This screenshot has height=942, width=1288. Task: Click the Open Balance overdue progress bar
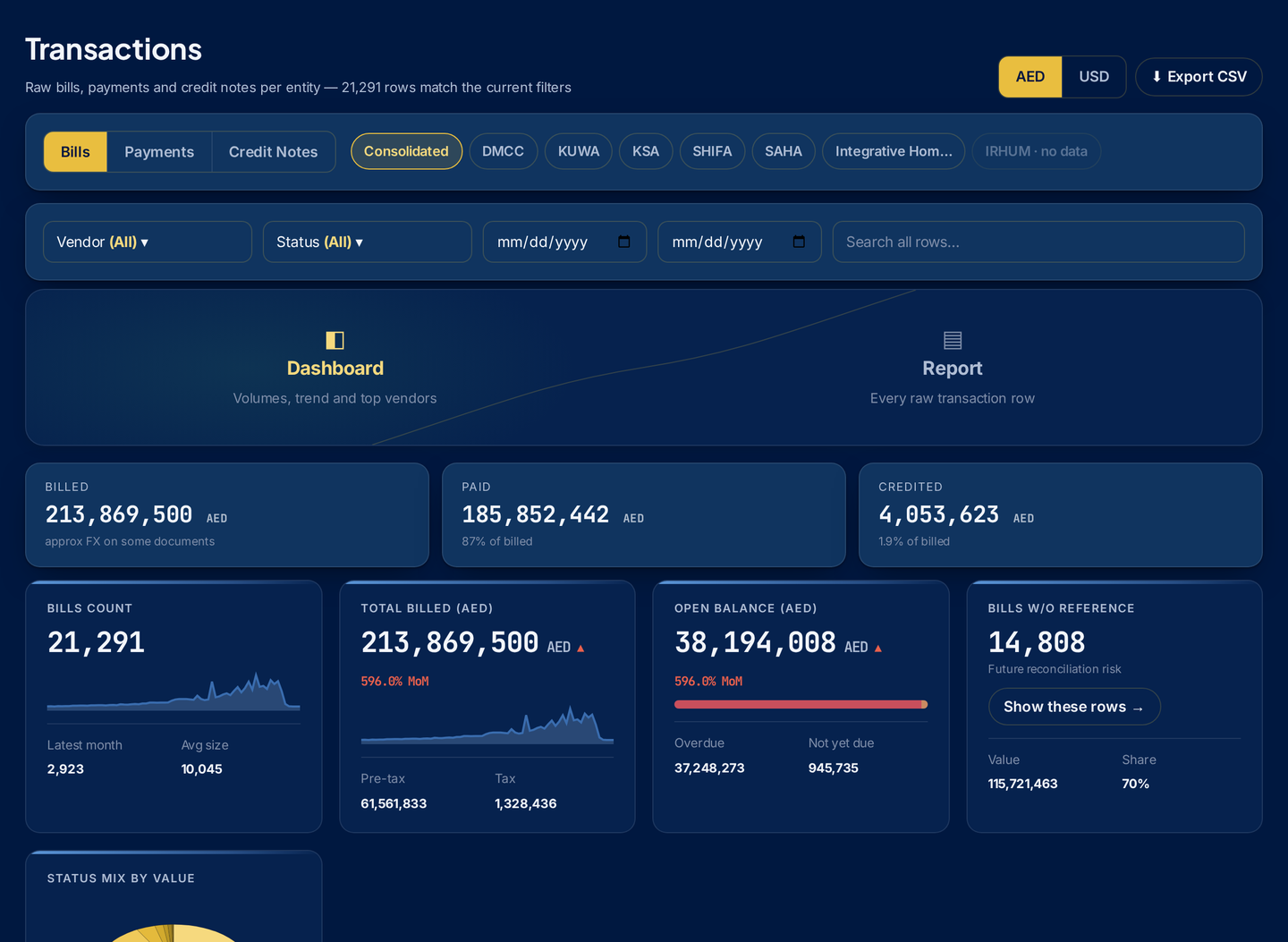tap(801, 704)
